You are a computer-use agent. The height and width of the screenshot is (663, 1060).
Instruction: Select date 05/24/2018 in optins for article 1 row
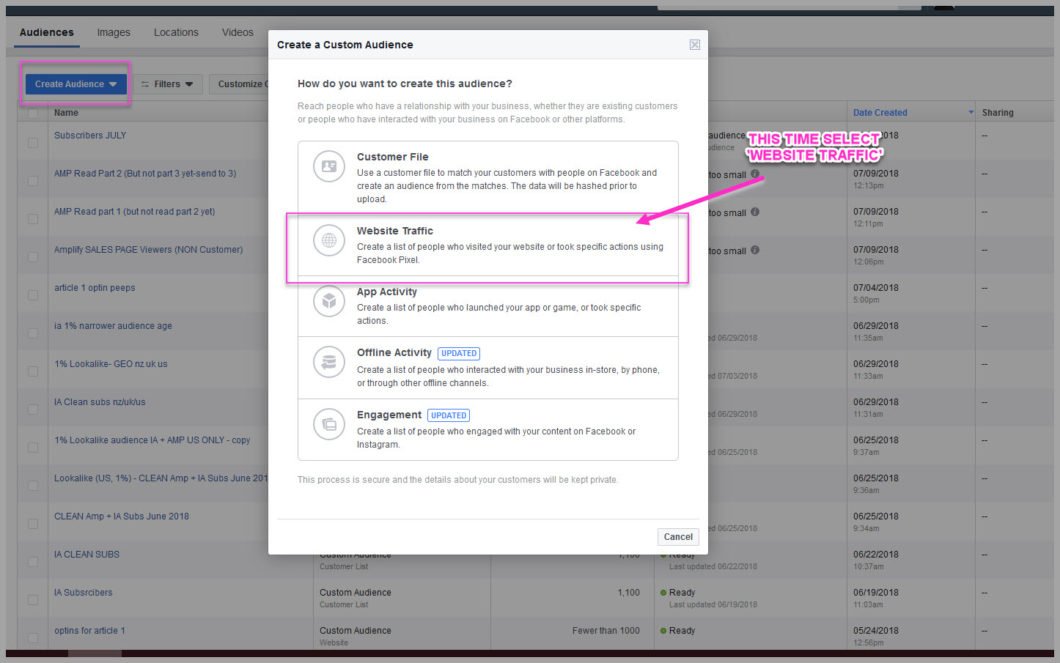coord(875,631)
